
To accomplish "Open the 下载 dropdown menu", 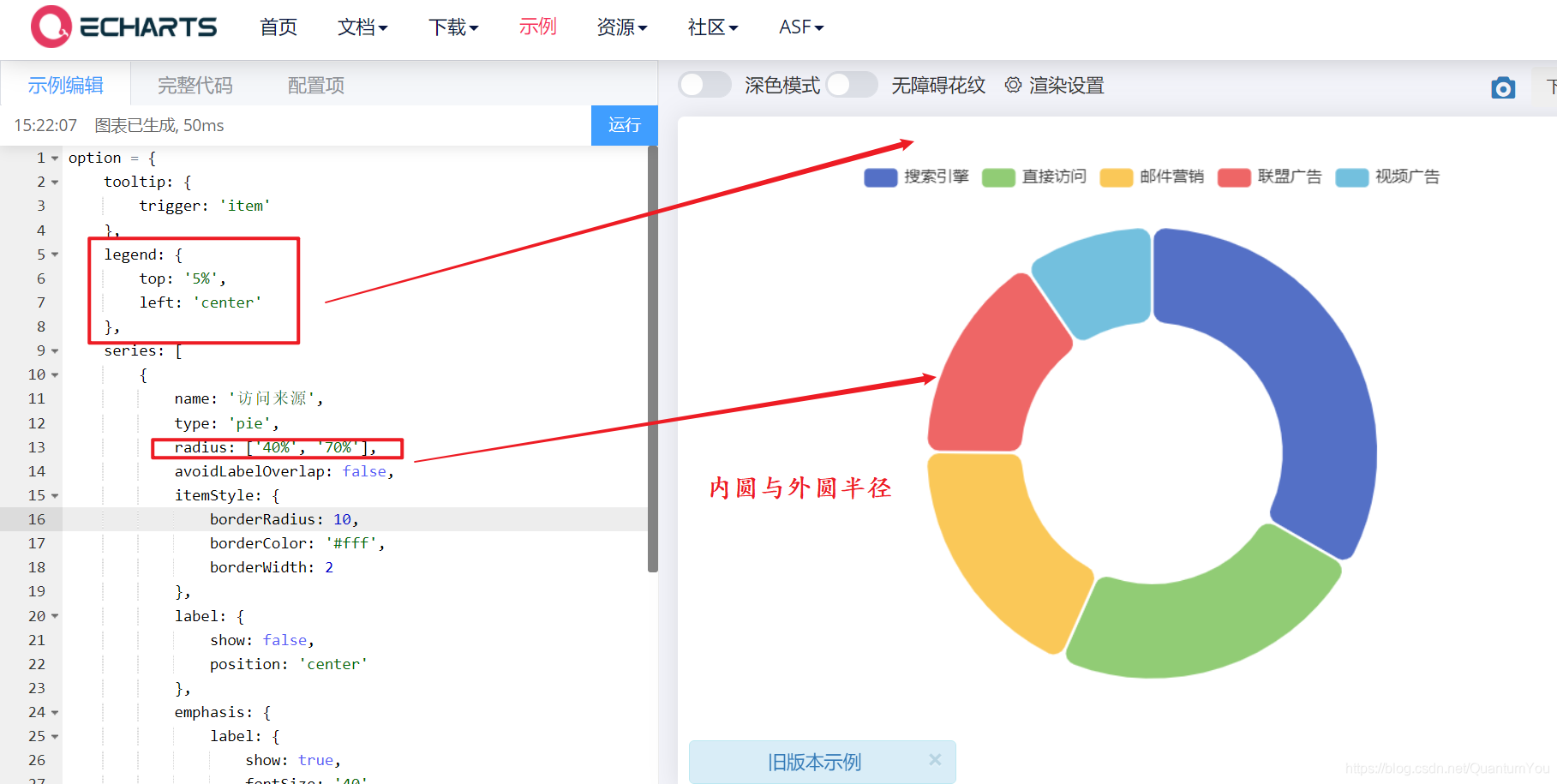I will [x=453, y=27].
